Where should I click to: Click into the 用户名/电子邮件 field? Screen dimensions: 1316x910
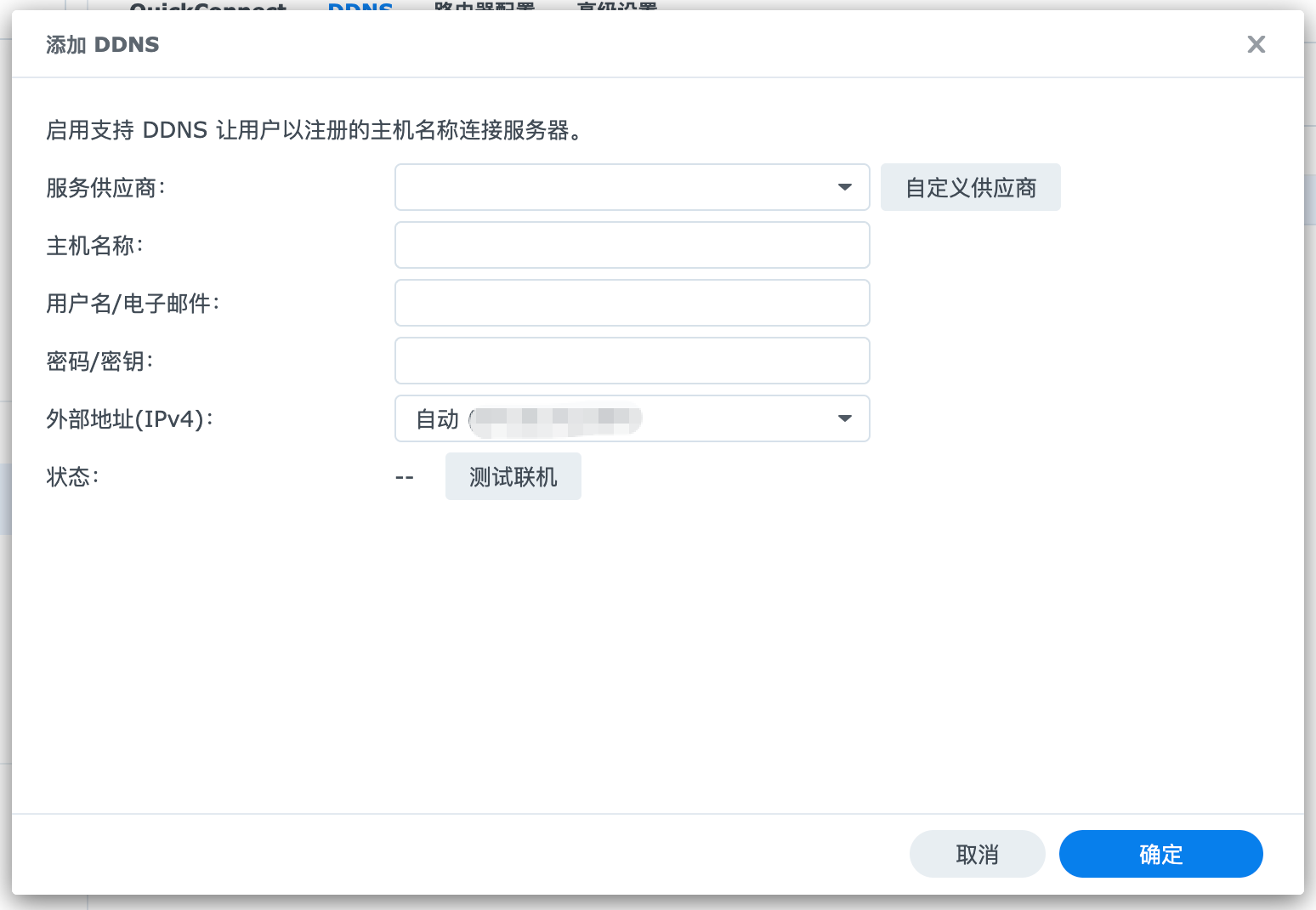632,303
